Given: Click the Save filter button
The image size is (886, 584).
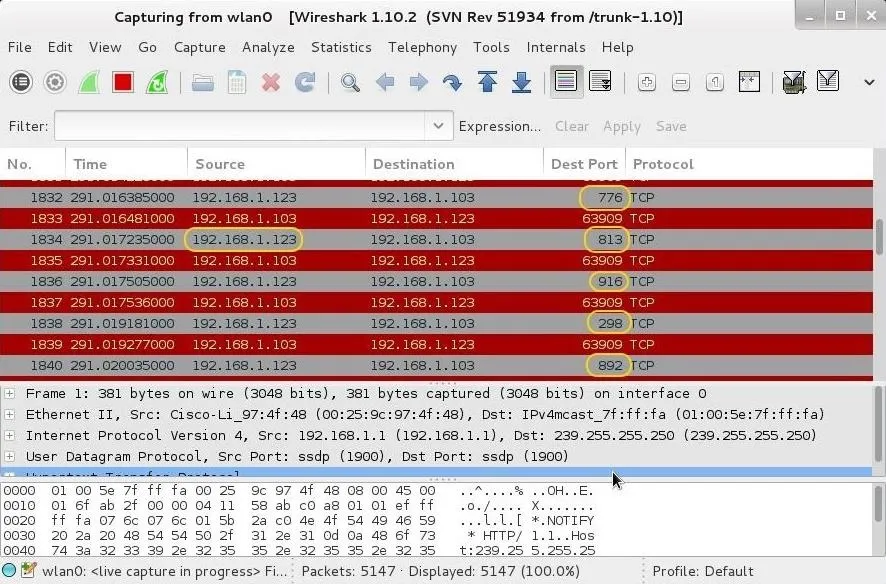Looking at the screenshot, I should pyautogui.click(x=671, y=127).
